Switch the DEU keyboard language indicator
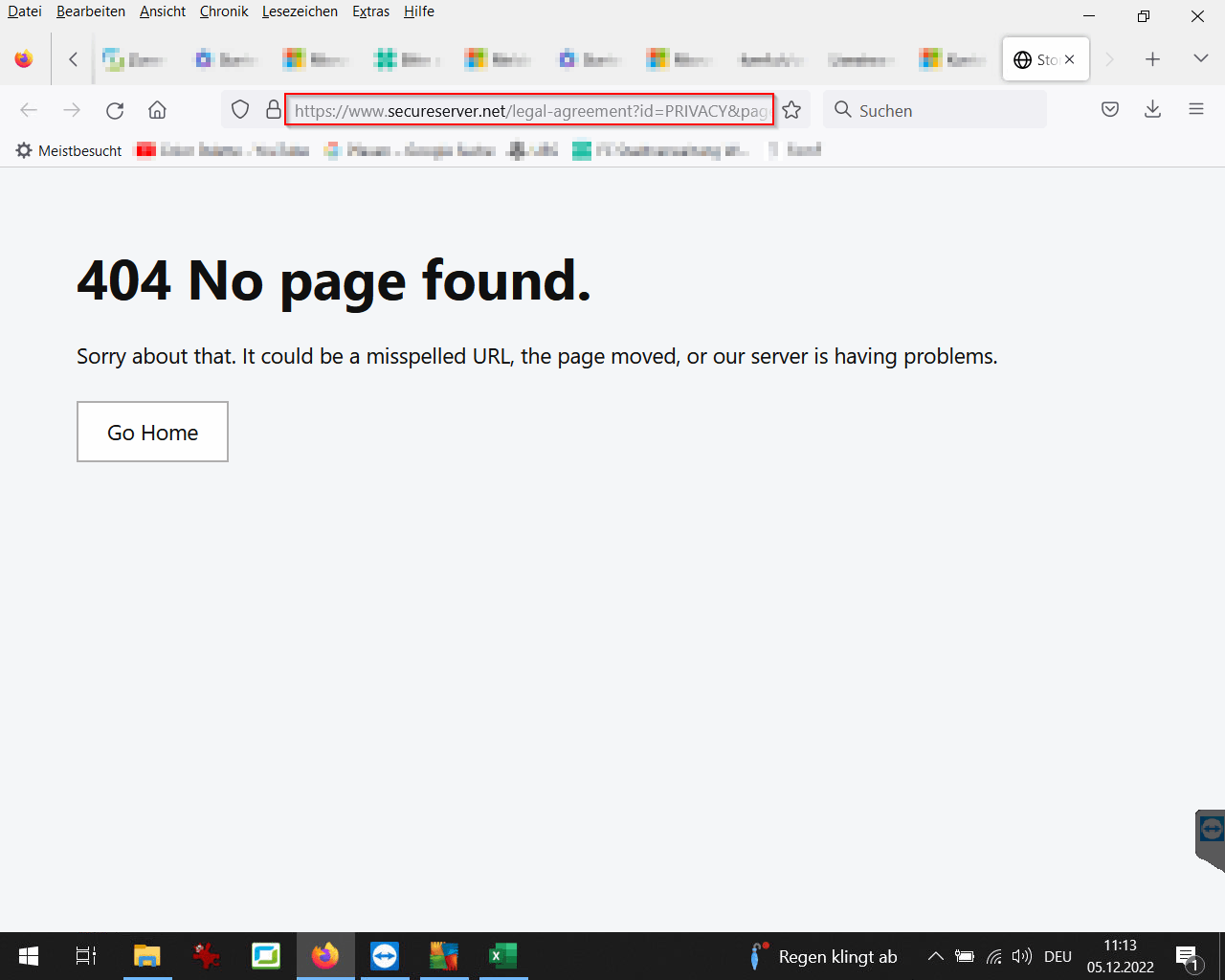Viewport: 1225px width, 980px height. pyautogui.click(x=1058, y=956)
